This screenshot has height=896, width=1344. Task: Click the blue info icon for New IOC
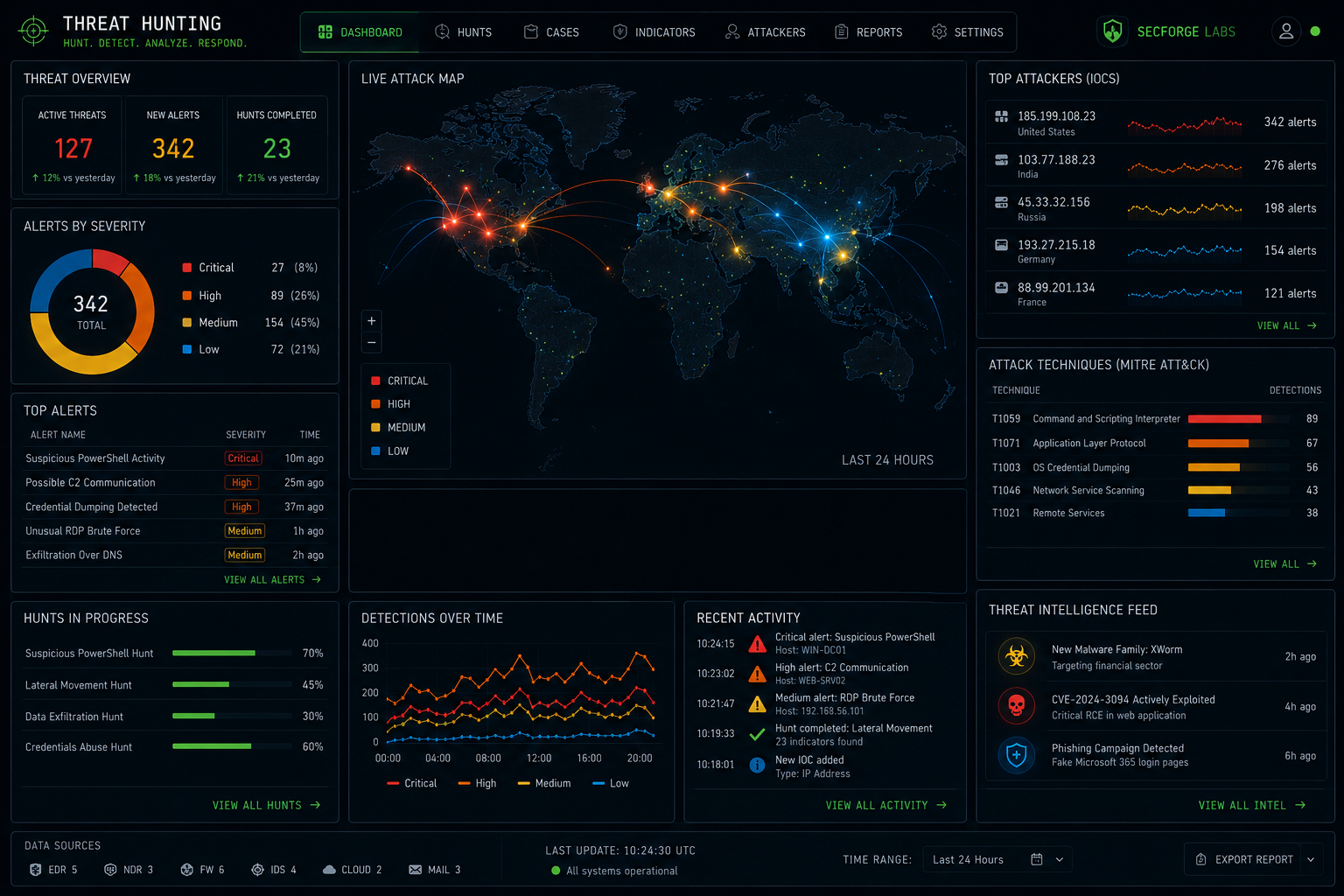[757, 765]
